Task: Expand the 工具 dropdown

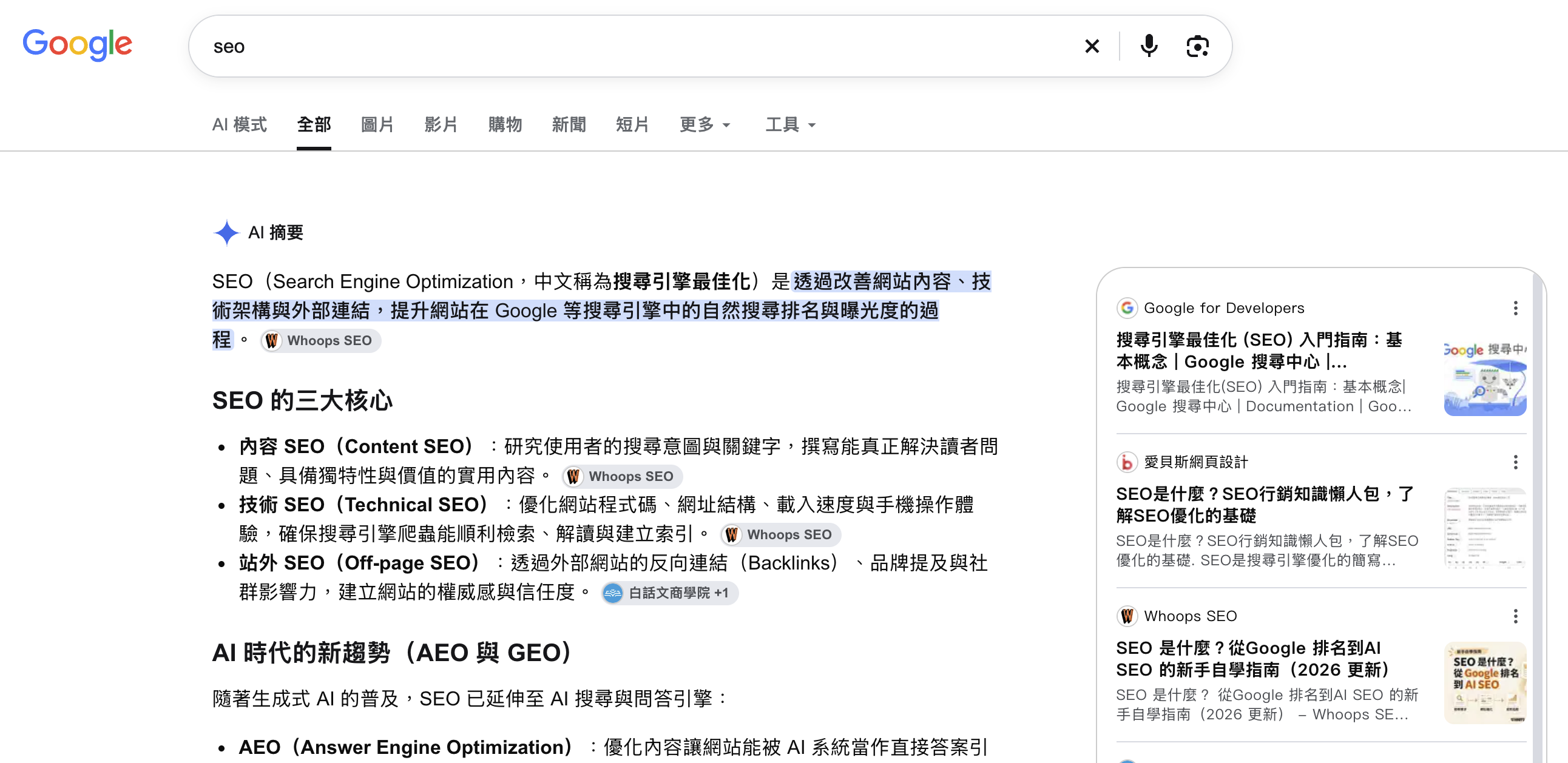Action: click(790, 125)
